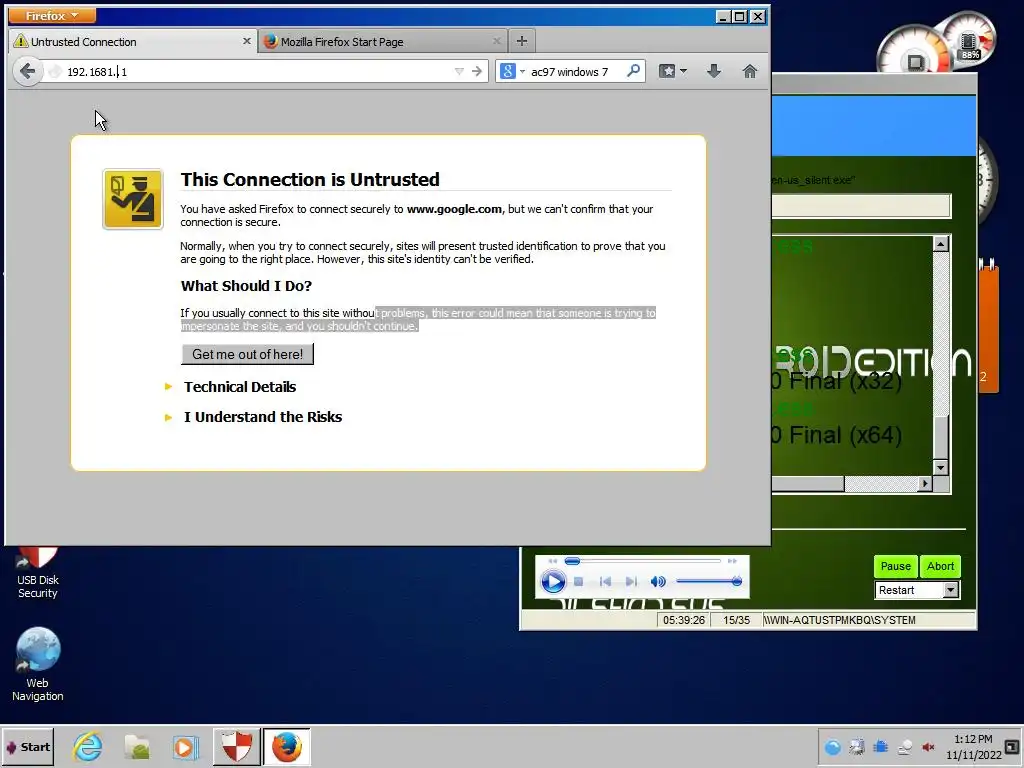Screen dimensions: 1024x768
Task: Launch Internet Explorer from taskbar
Action: click(87, 747)
